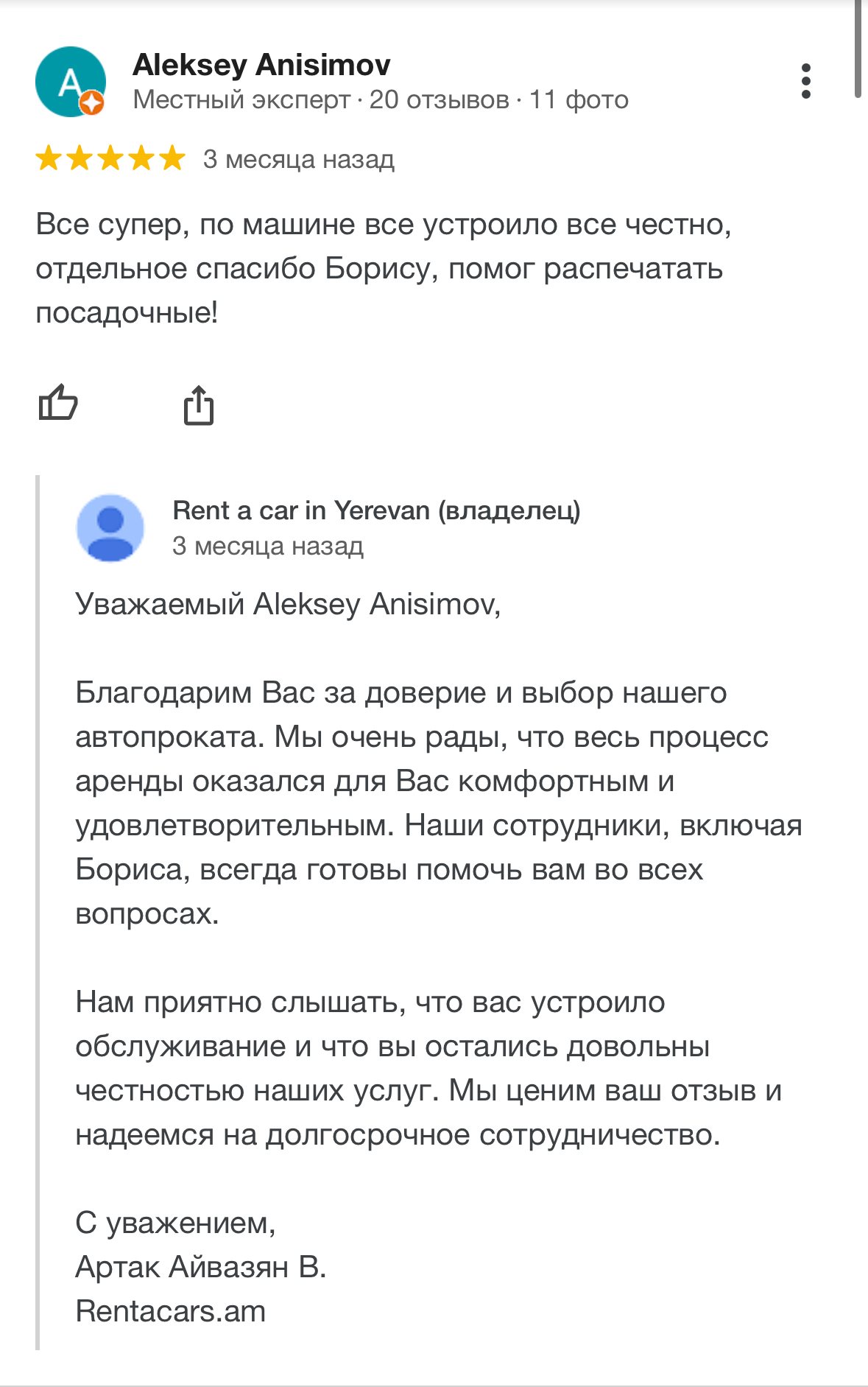Click the fifth gold star of rating
Screen dimensions: 868x1387
(x=172, y=158)
